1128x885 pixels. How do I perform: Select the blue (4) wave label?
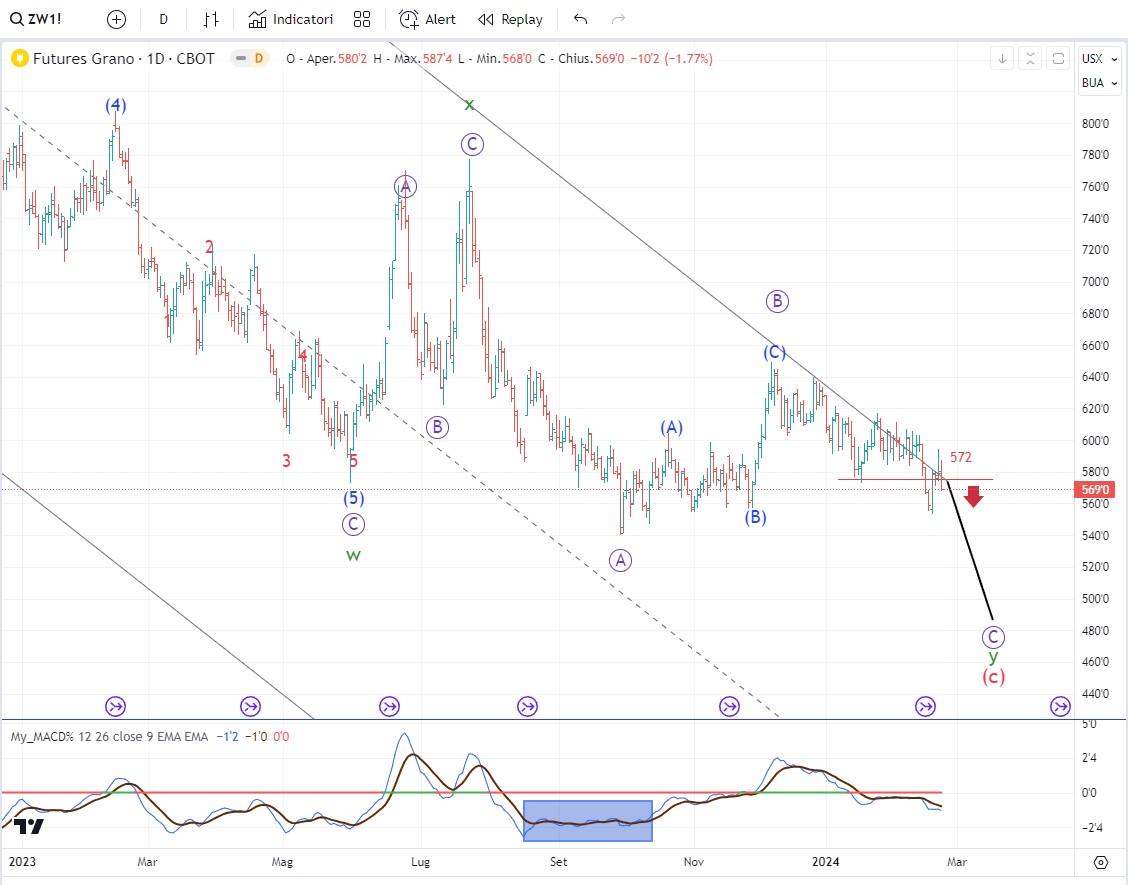116,106
